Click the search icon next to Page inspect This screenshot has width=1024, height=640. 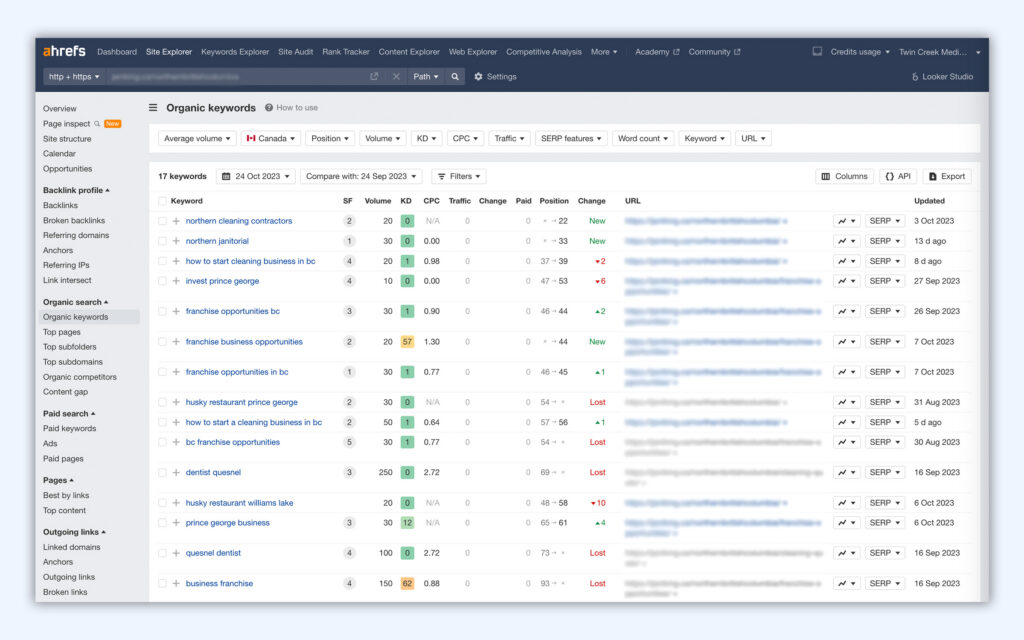tap(97, 123)
